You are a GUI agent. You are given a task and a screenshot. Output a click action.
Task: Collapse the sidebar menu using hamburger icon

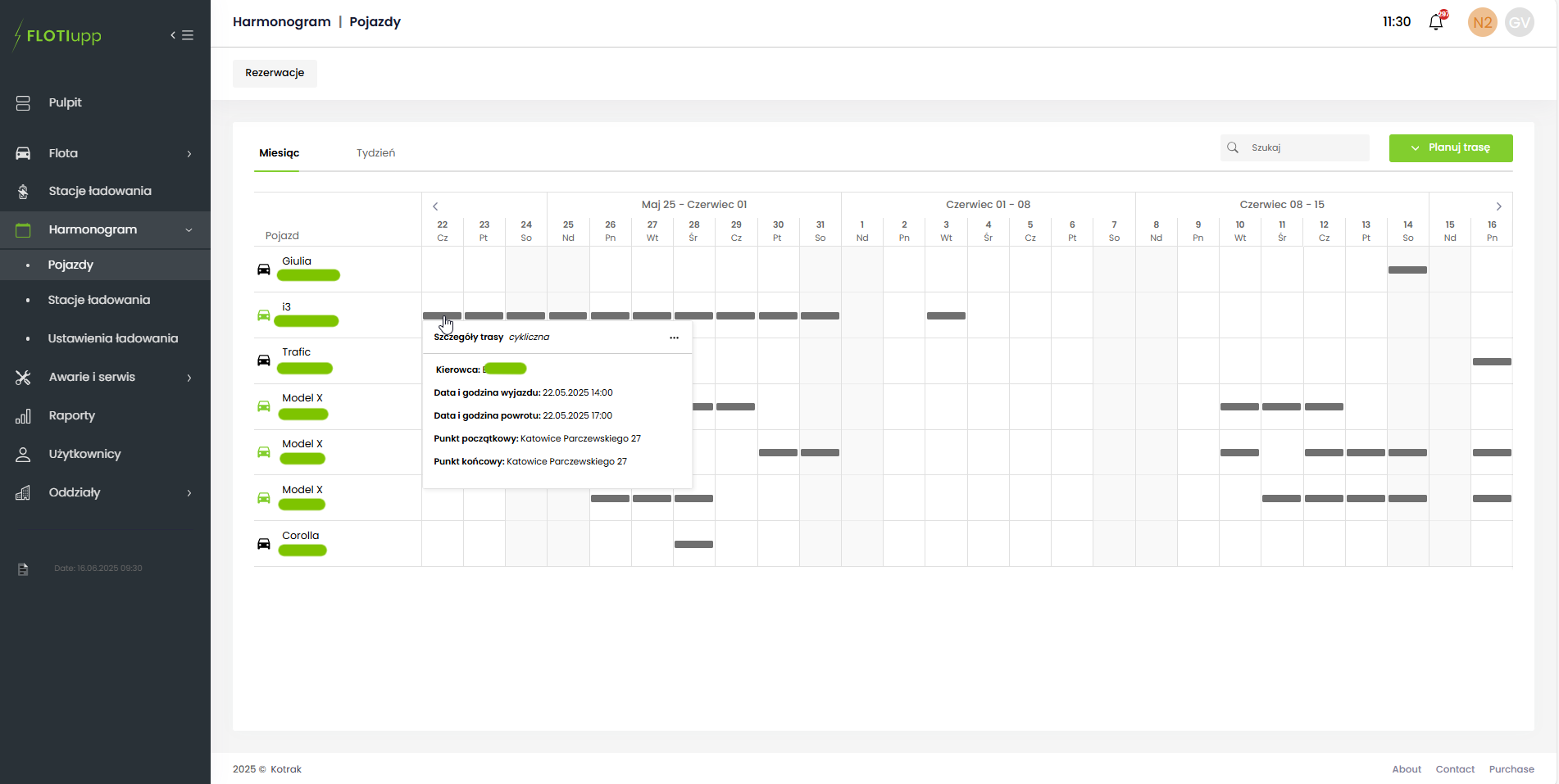[183, 35]
